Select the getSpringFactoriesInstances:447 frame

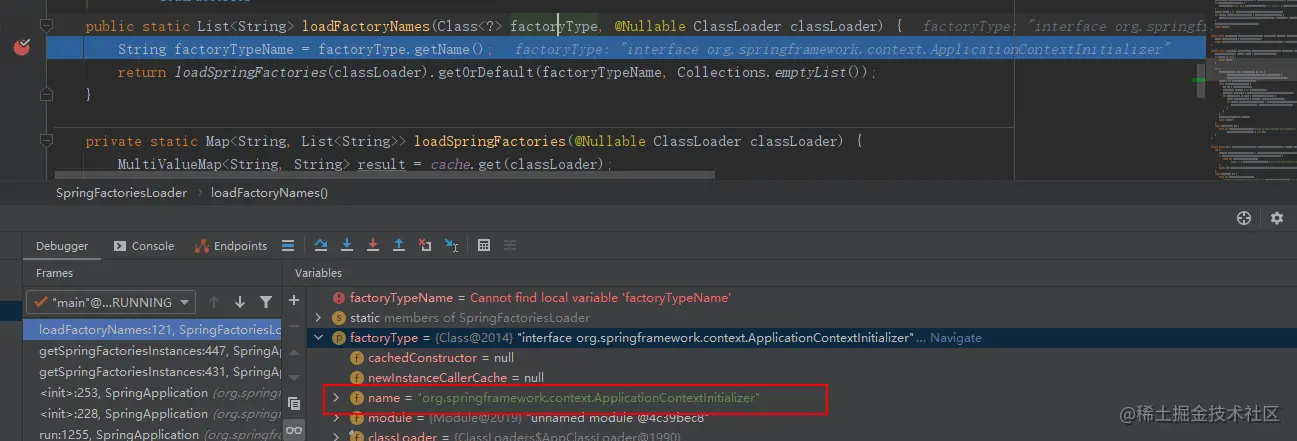152,351
